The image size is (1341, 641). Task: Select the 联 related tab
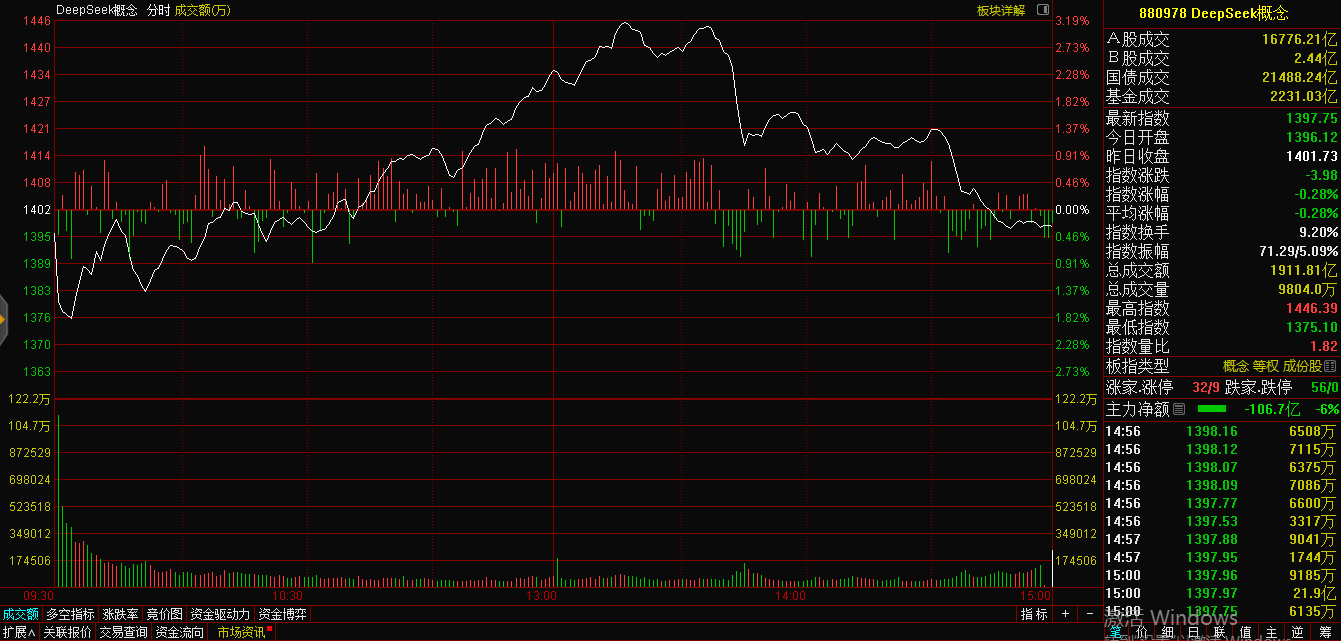pos(1220,632)
